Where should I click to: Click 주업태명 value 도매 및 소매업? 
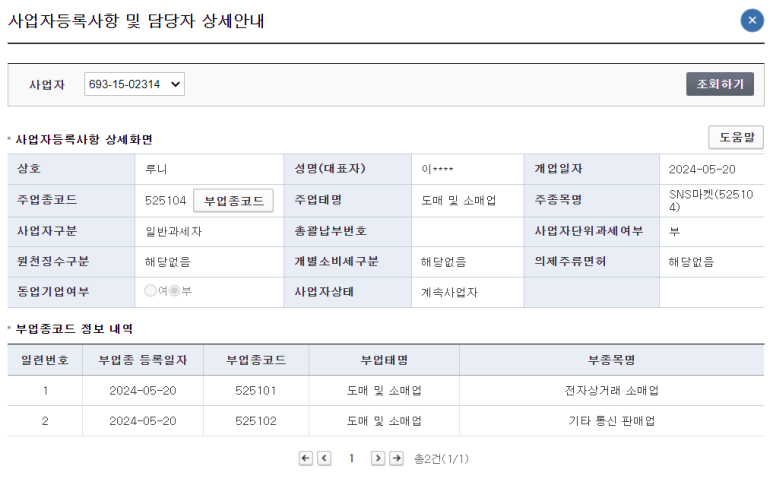[x=458, y=201]
